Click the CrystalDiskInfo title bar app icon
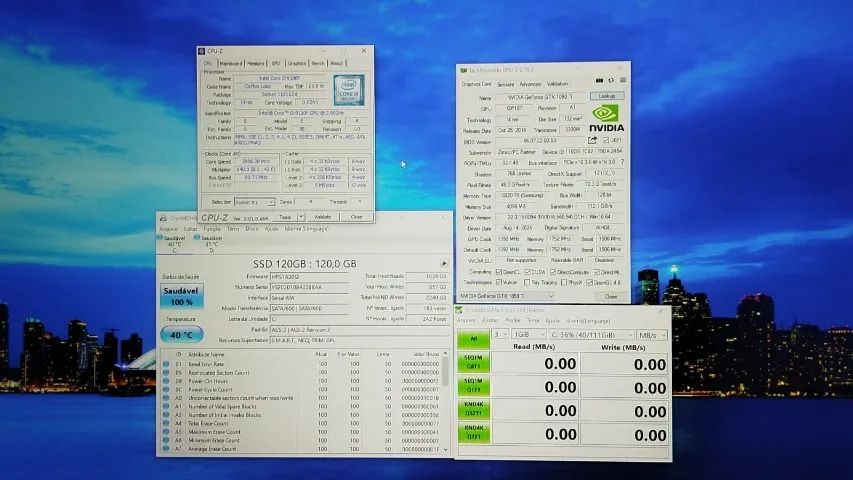Screen dimensions: 853x480 [x=163, y=218]
